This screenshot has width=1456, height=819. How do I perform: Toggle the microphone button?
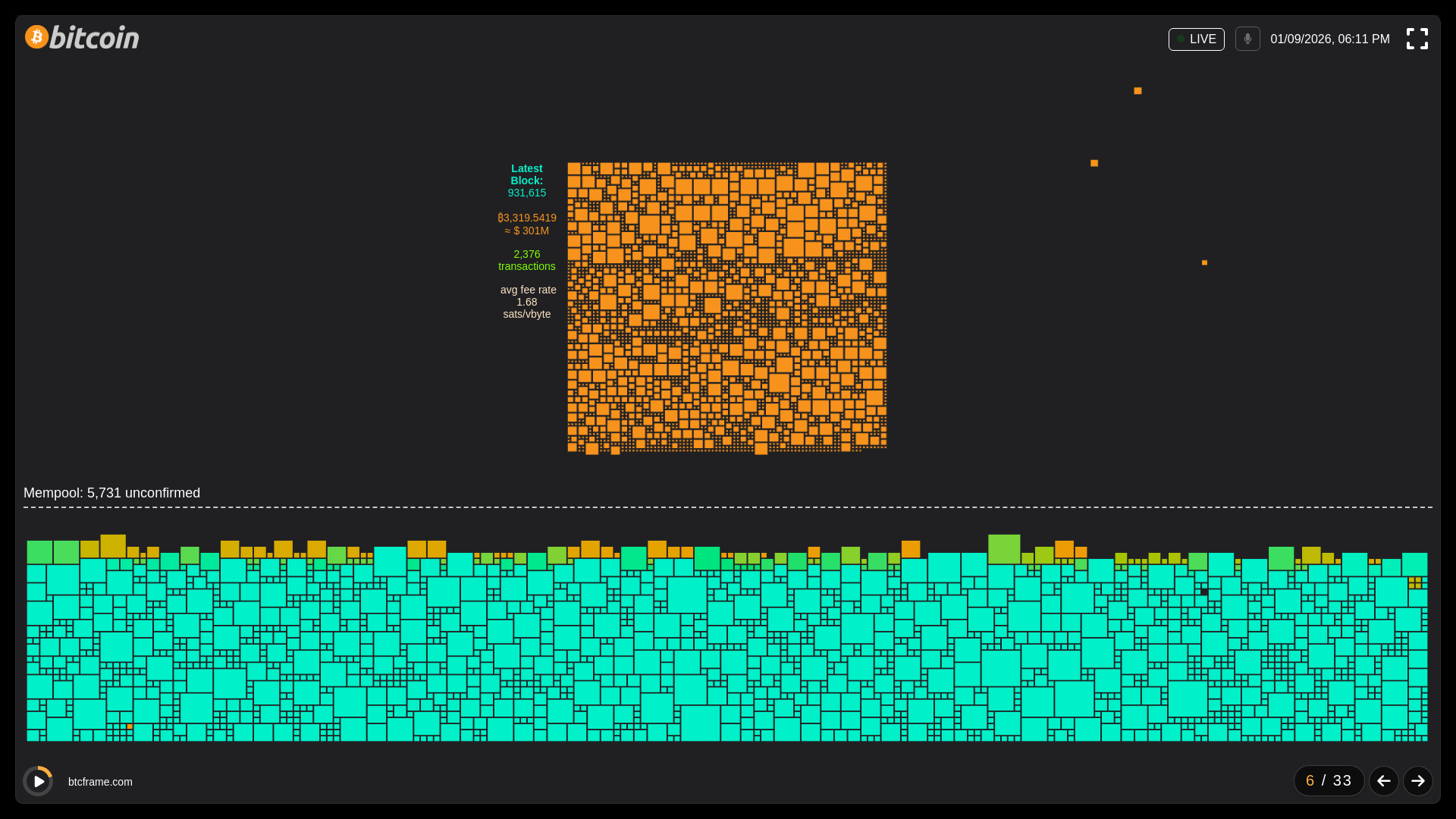[x=1247, y=39]
